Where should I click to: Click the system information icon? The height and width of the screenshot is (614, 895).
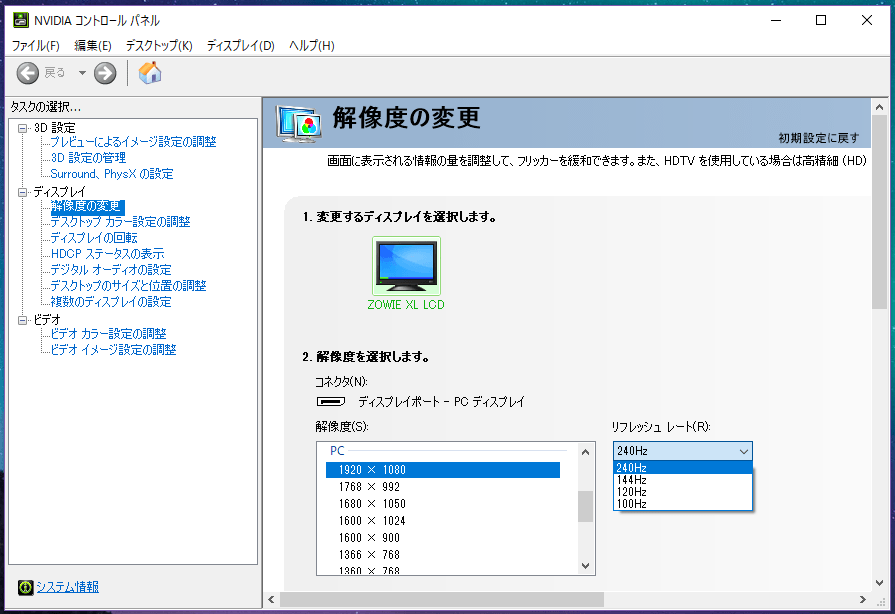pos(25,587)
